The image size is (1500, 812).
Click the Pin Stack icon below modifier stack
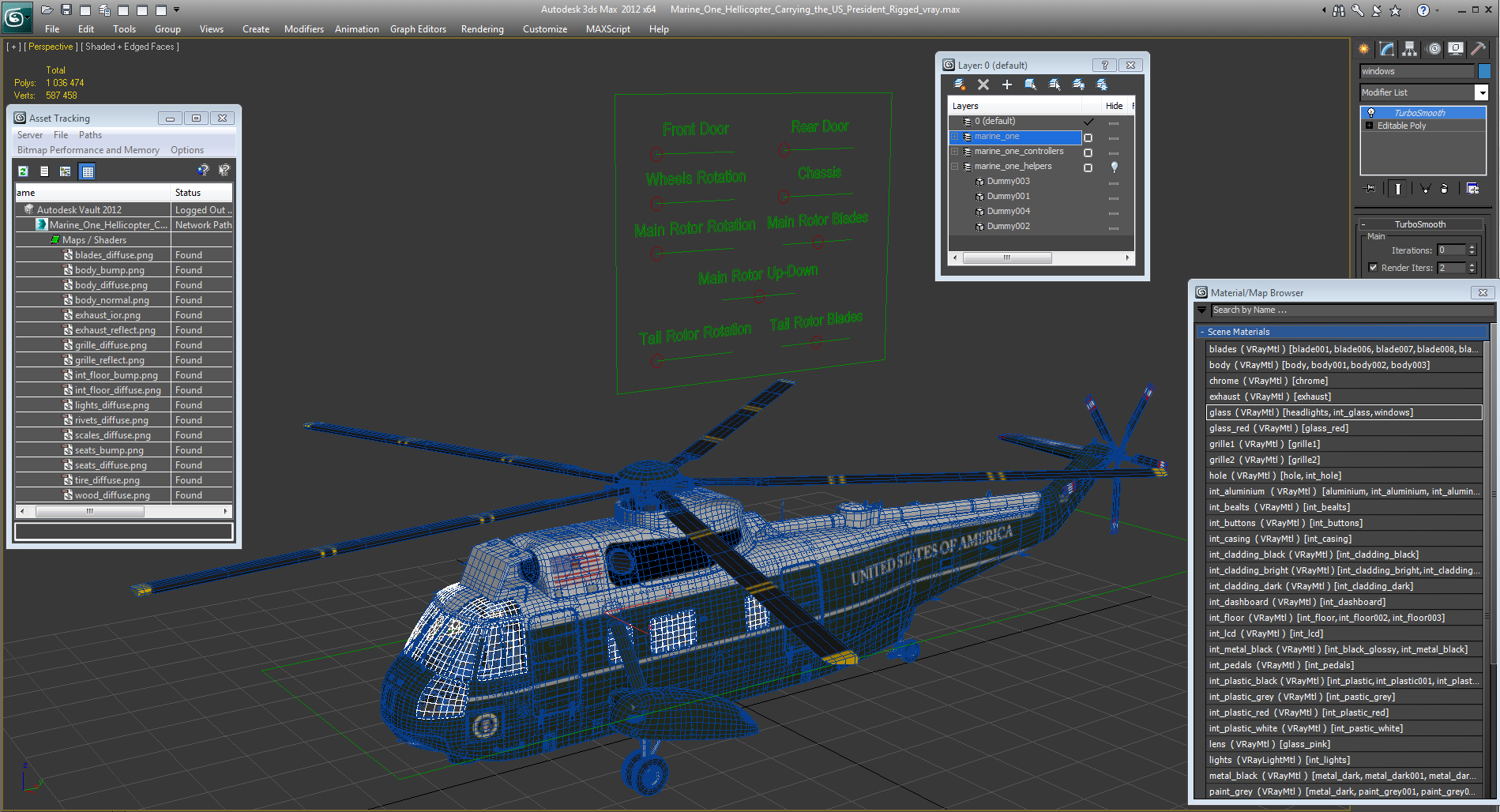[x=1370, y=189]
